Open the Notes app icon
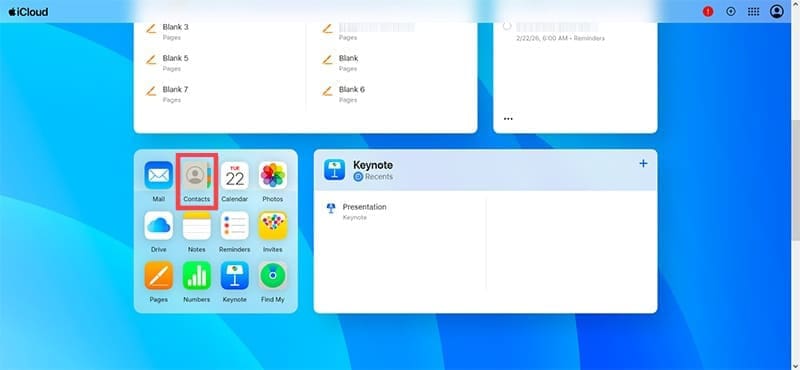This screenshot has height=370, width=800. click(196, 226)
